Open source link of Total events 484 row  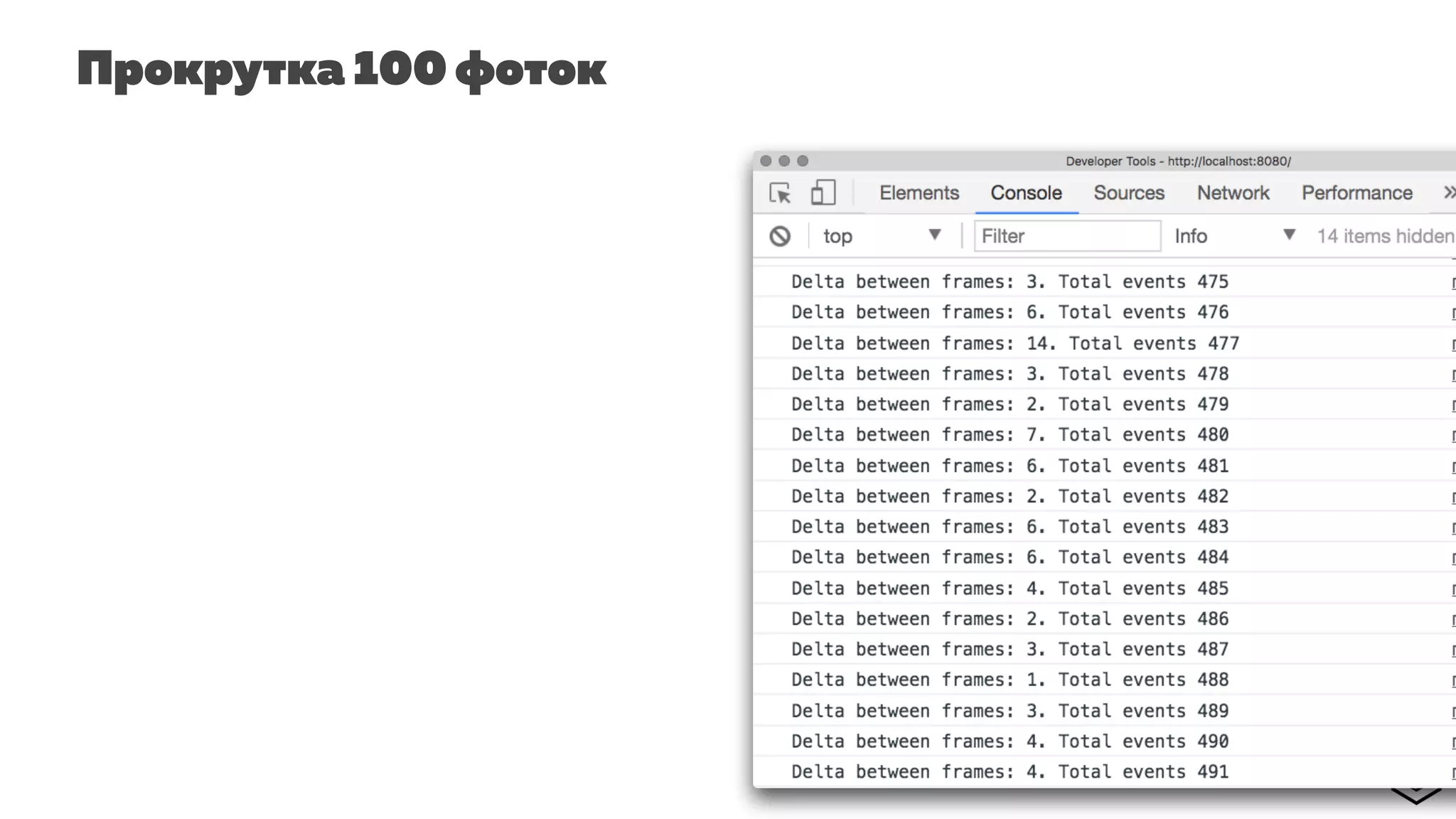pyautogui.click(x=1453, y=560)
